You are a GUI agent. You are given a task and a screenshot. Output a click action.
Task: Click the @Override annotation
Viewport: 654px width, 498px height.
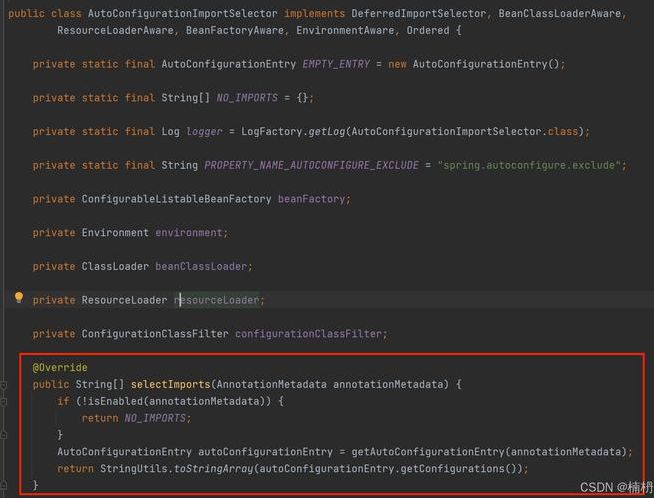click(59, 367)
